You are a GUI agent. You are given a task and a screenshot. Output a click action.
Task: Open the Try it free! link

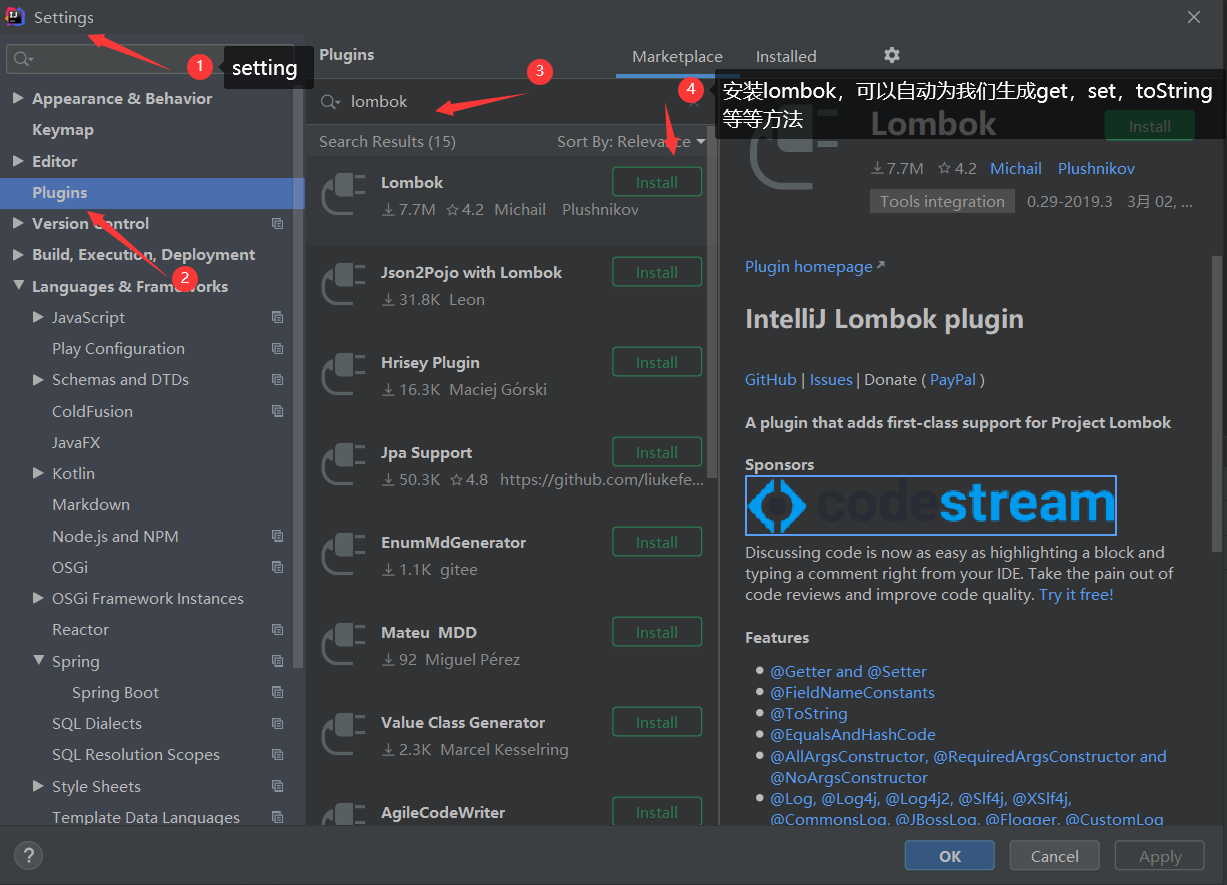click(1076, 595)
